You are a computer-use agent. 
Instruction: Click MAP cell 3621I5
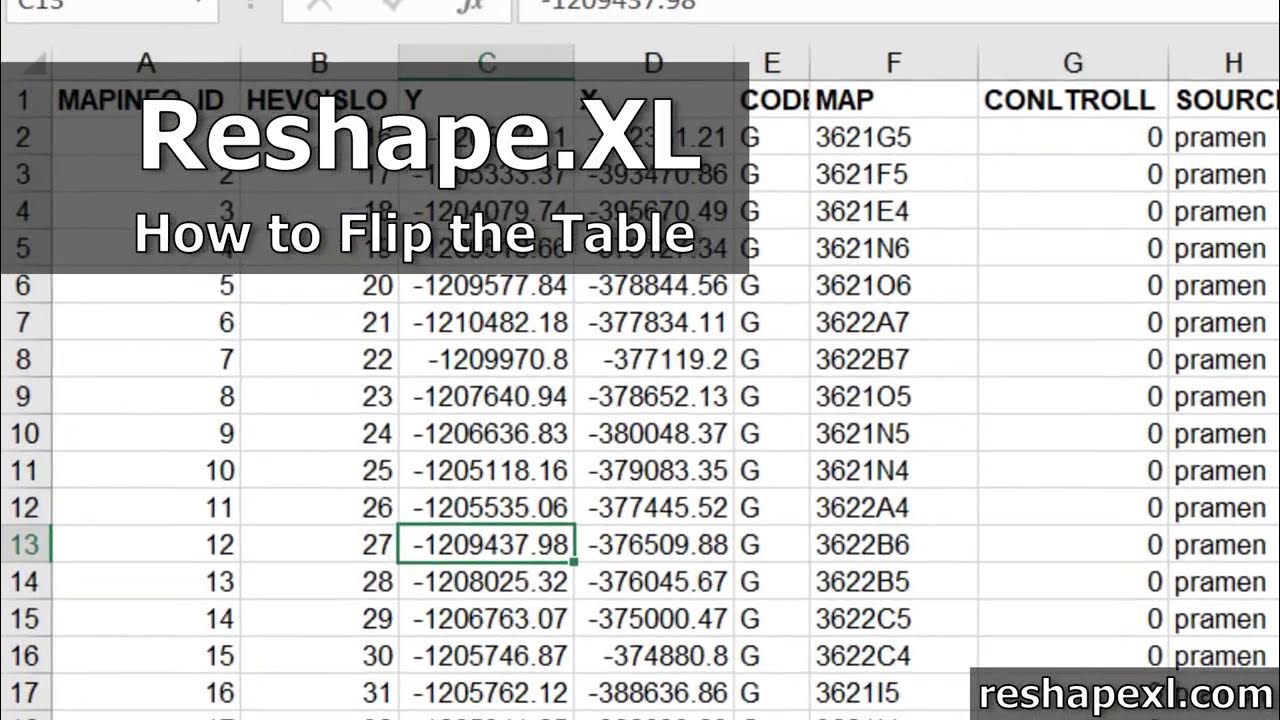(x=893, y=693)
